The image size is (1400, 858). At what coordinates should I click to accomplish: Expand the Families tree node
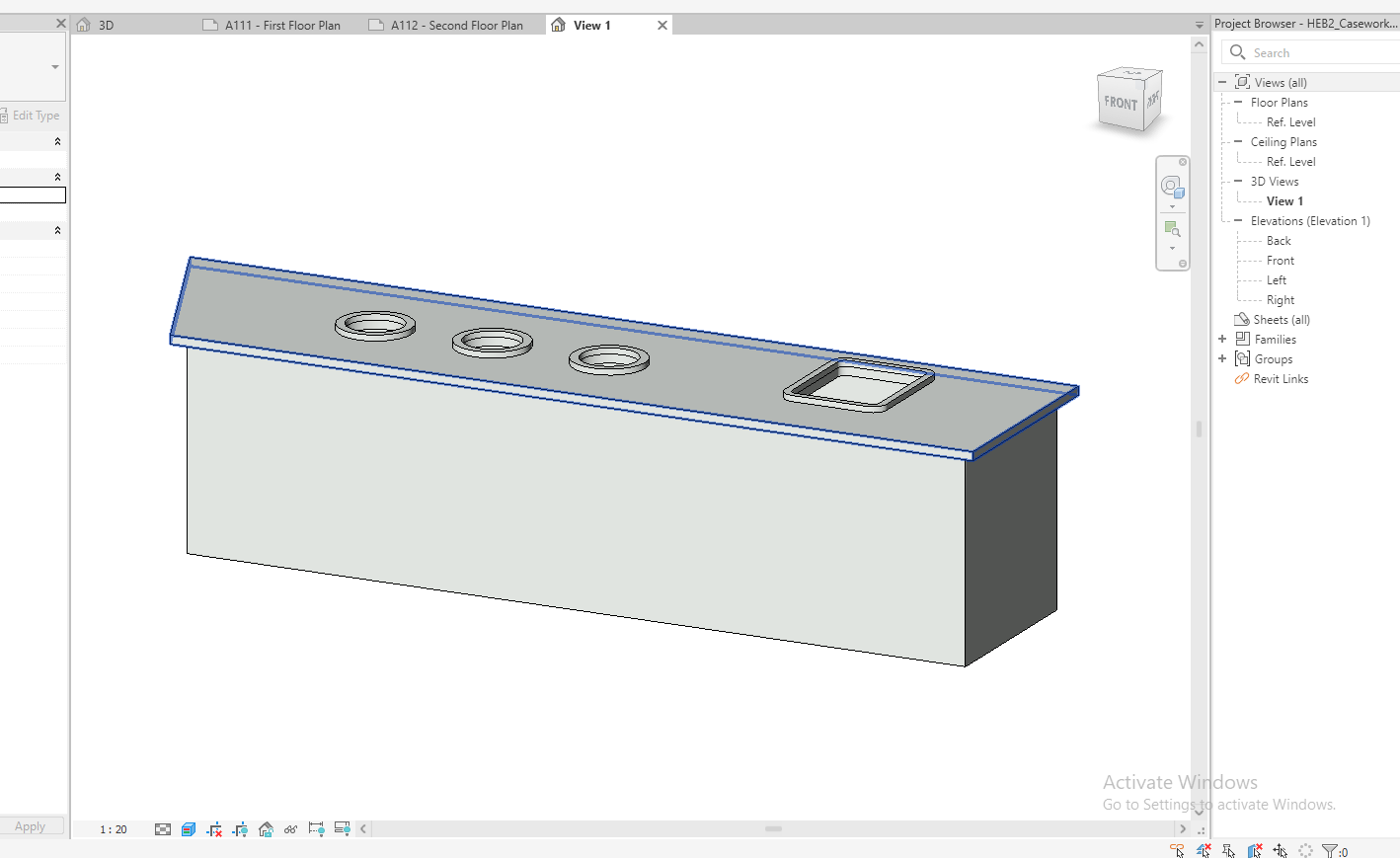[x=1222, y=340]
